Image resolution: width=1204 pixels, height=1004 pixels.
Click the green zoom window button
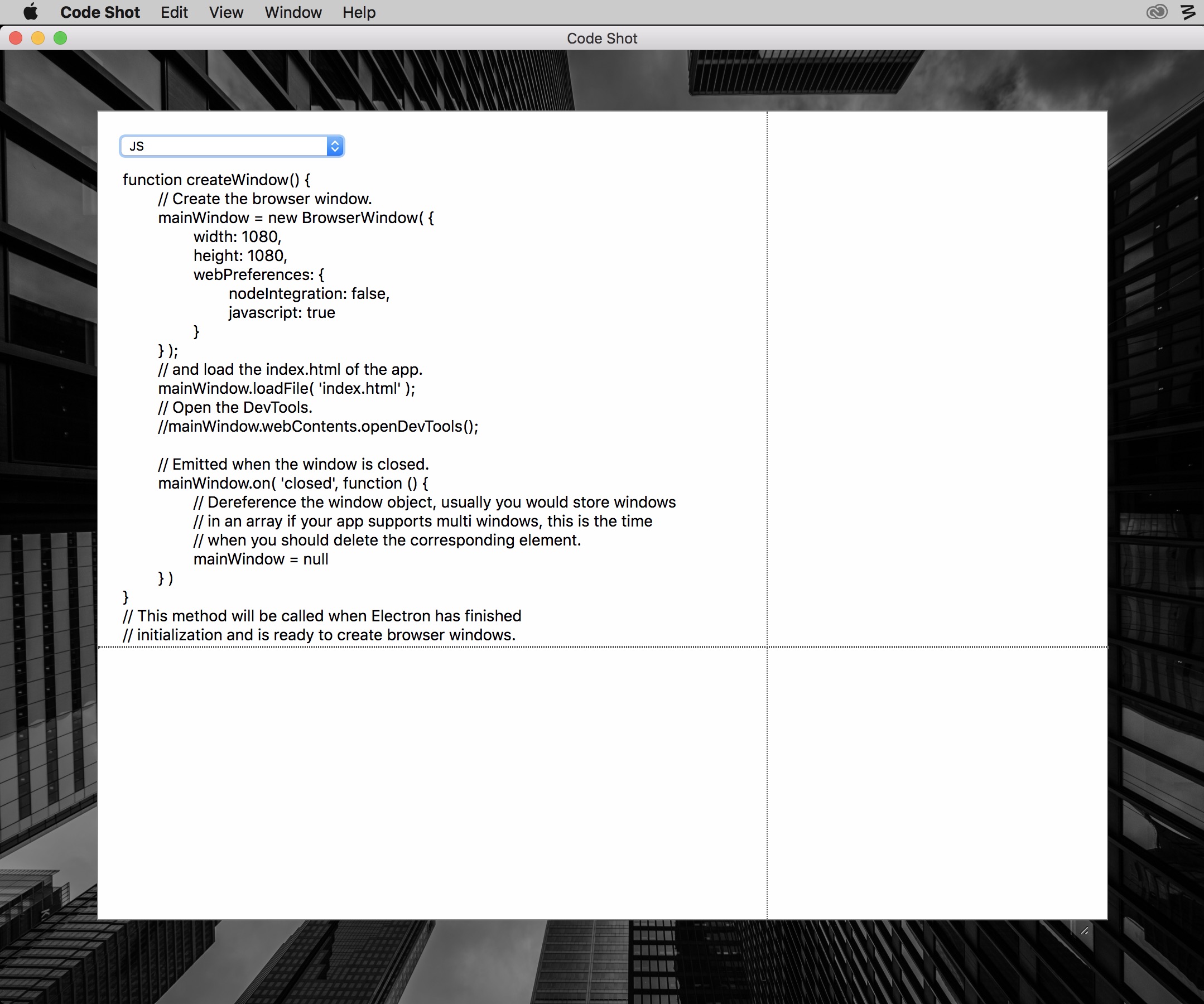[60, 38]
